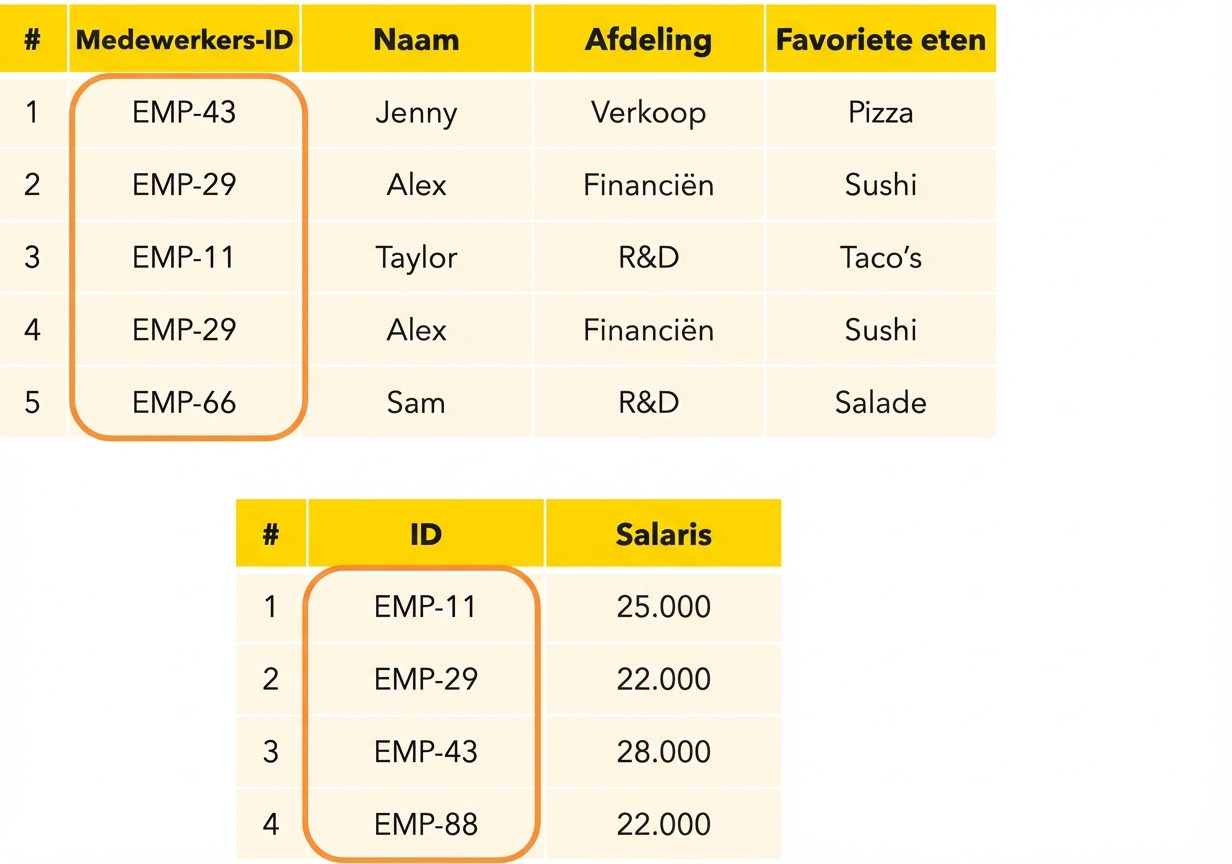This screenshot has height=864, width=1232.
Task: Click the Medewerkers-ID column header
Action: pos(184,40)
